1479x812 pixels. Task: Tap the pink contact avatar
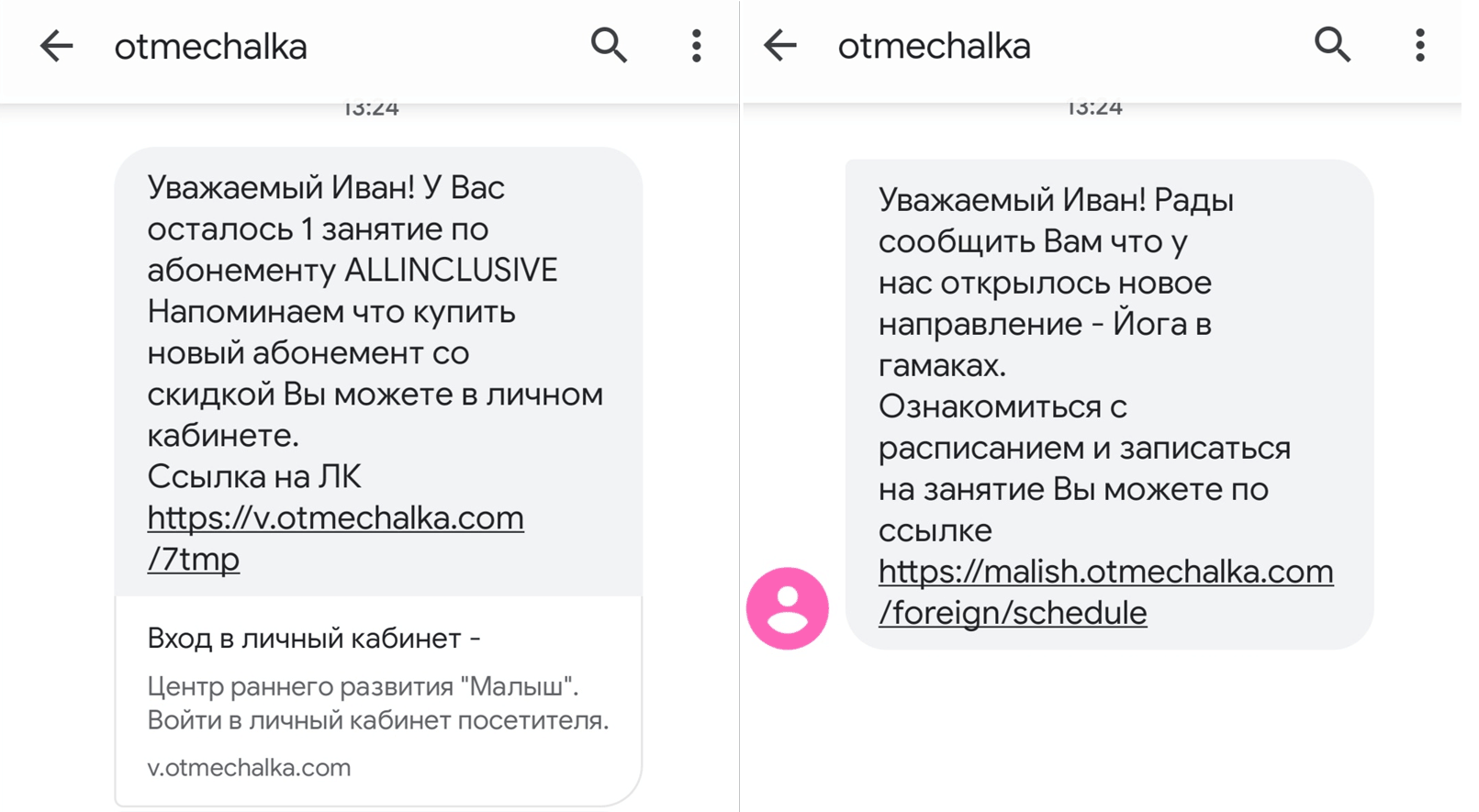788,608
